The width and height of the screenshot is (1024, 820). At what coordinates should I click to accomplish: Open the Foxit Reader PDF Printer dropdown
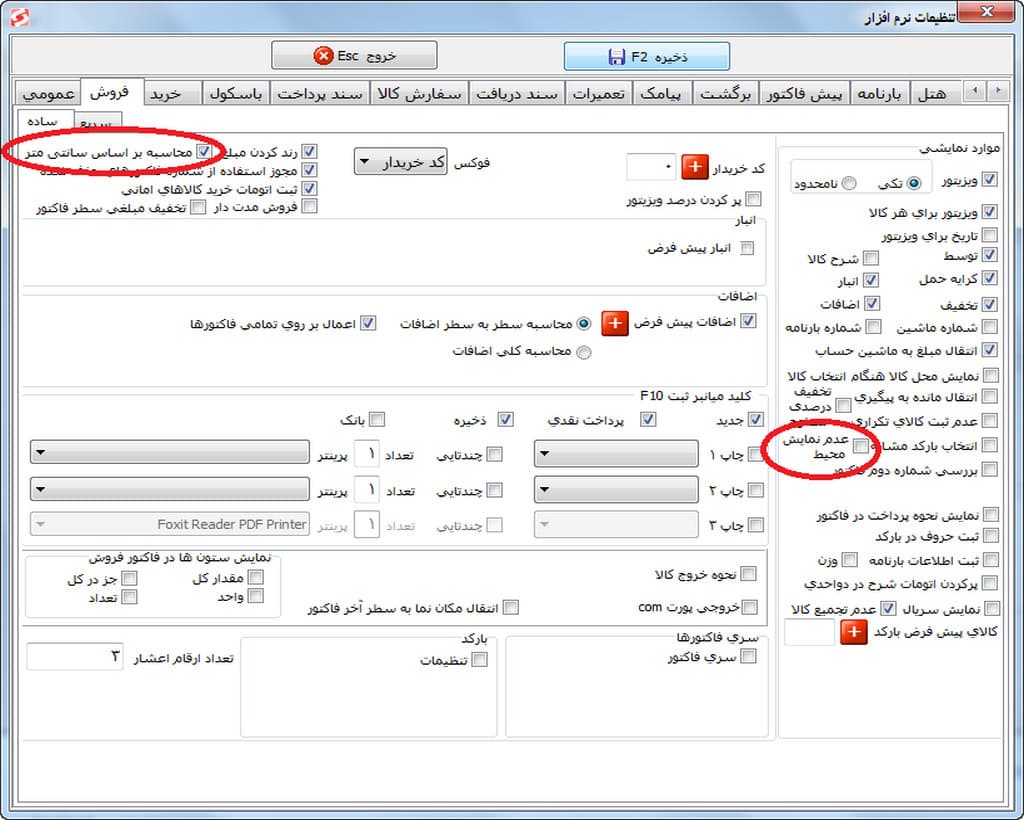(x=170, y=524)
